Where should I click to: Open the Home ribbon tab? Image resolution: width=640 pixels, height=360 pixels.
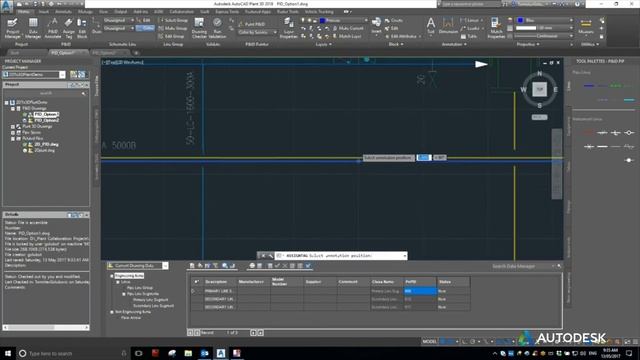tap(24, 12)
